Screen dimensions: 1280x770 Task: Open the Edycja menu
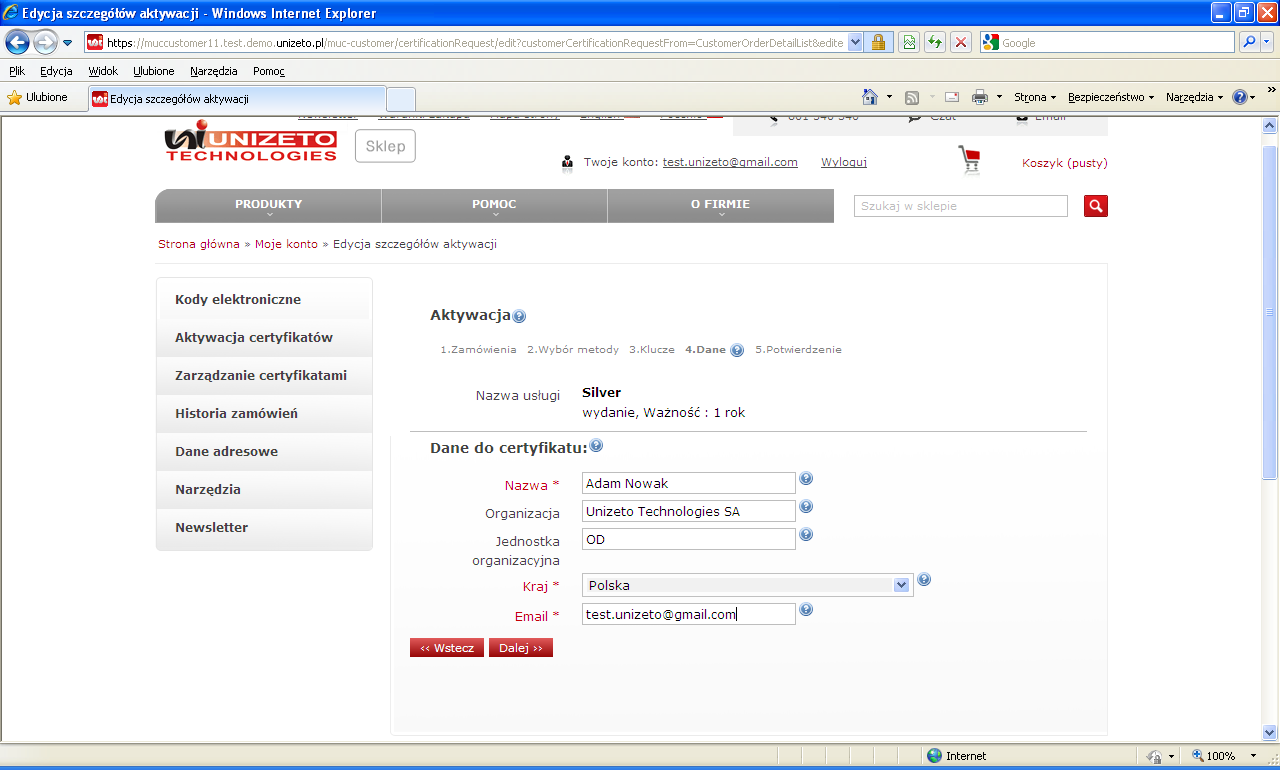(x=56, y=71)
